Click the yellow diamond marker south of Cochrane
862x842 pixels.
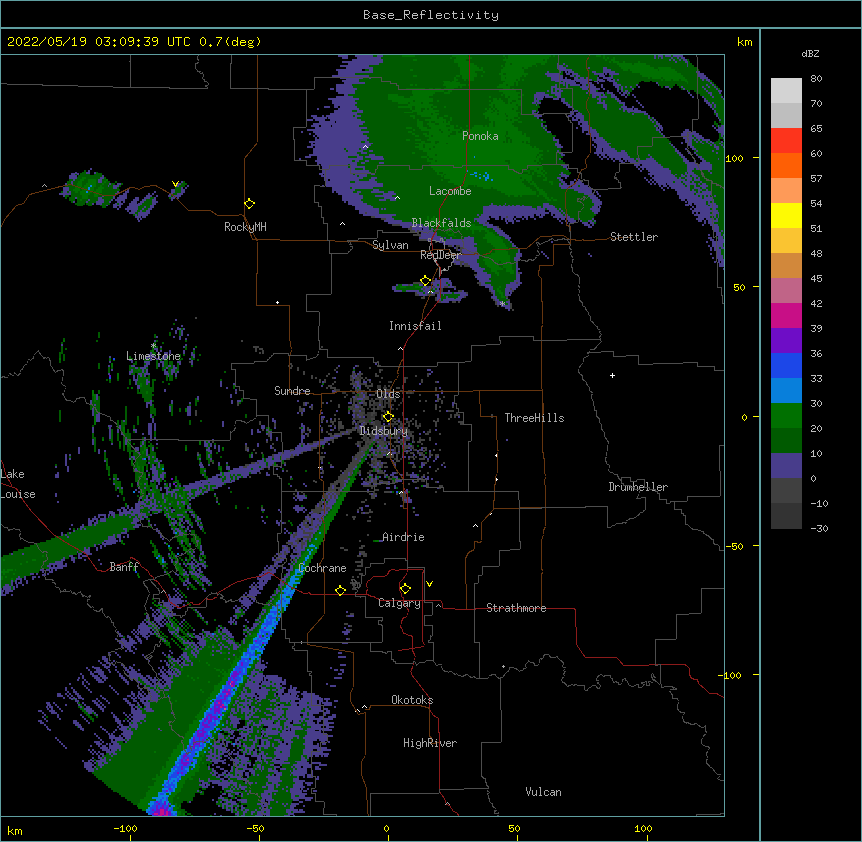[x=340, y=590]
